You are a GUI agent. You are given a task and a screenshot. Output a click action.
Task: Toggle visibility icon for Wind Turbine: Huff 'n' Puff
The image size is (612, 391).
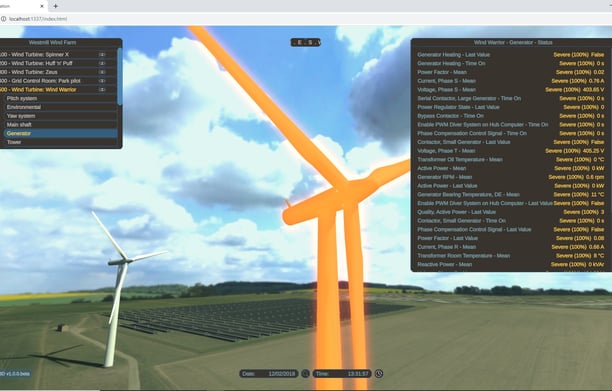(x=102, y=63)
